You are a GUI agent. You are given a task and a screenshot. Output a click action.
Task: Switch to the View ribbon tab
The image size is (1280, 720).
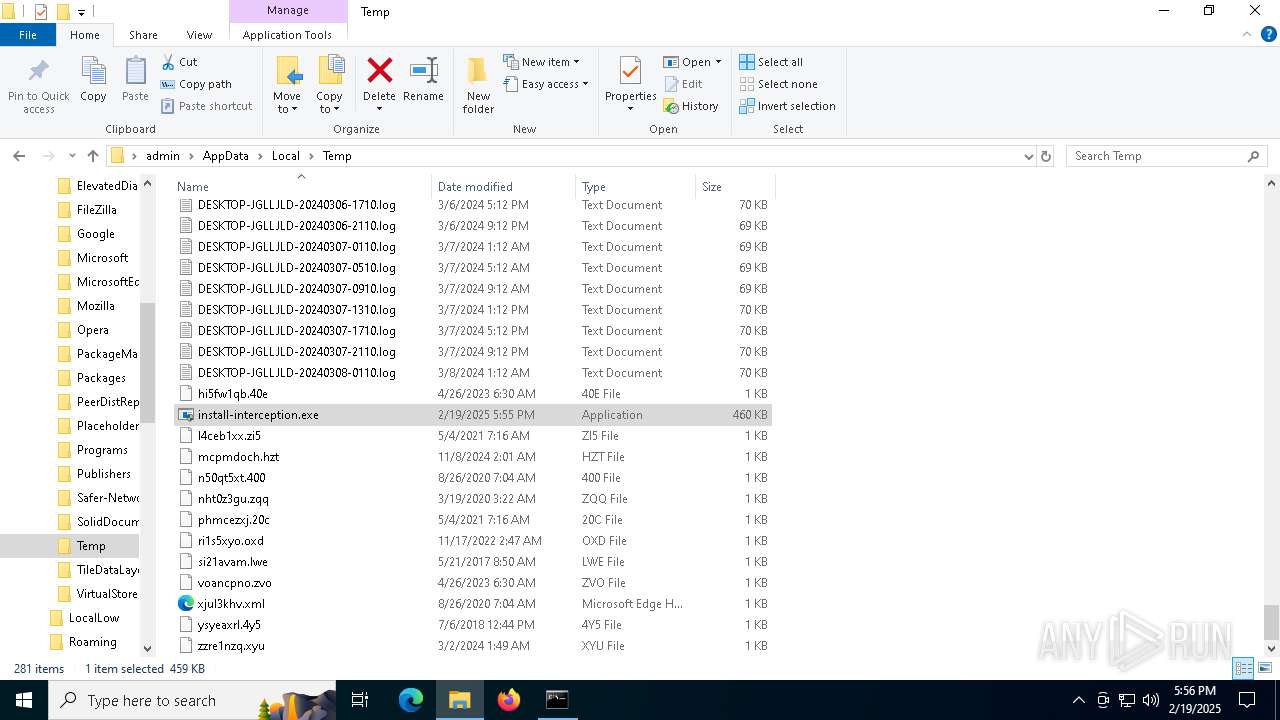pos(199,35)
